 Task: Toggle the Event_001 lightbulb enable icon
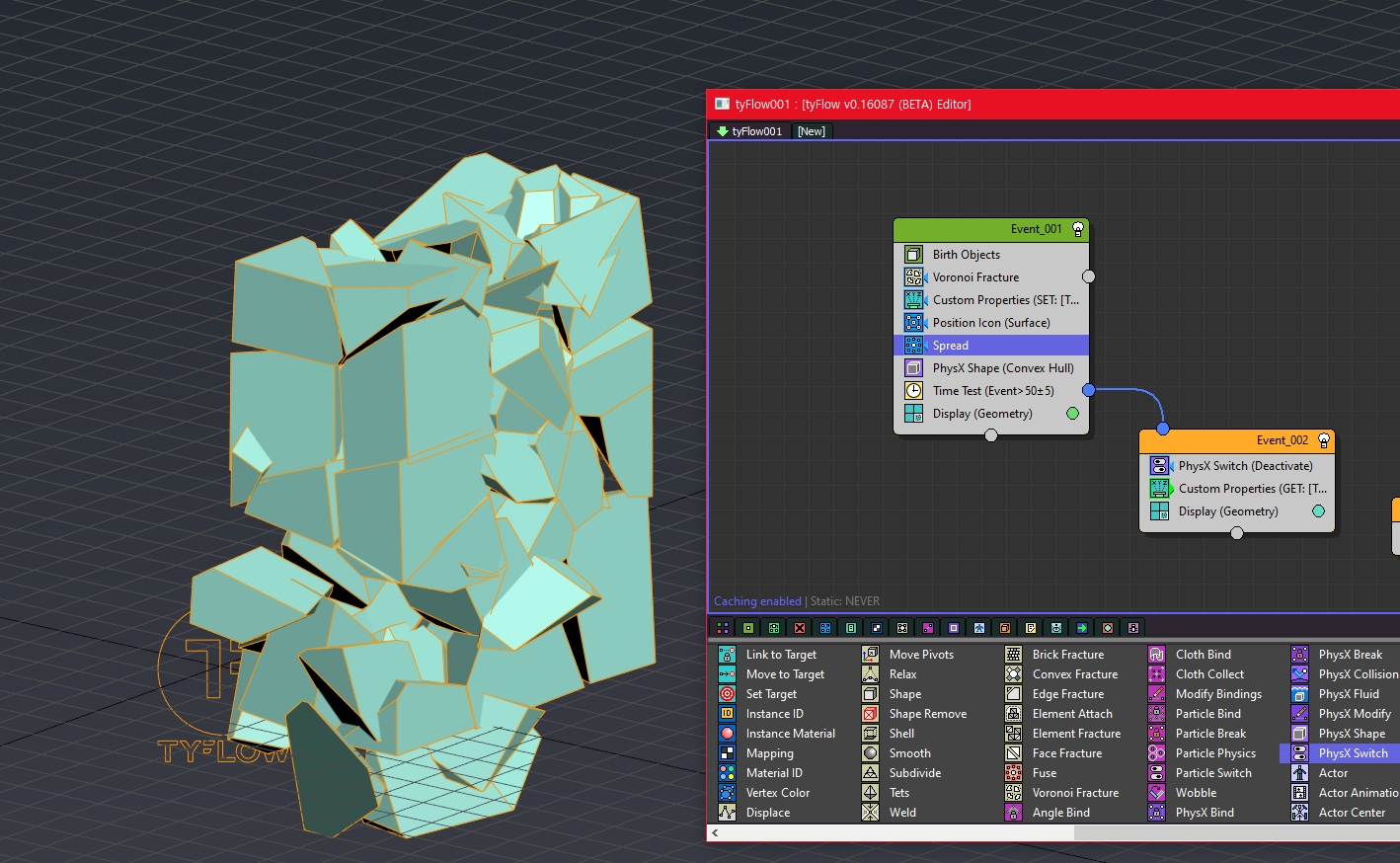coord(1078,229)
